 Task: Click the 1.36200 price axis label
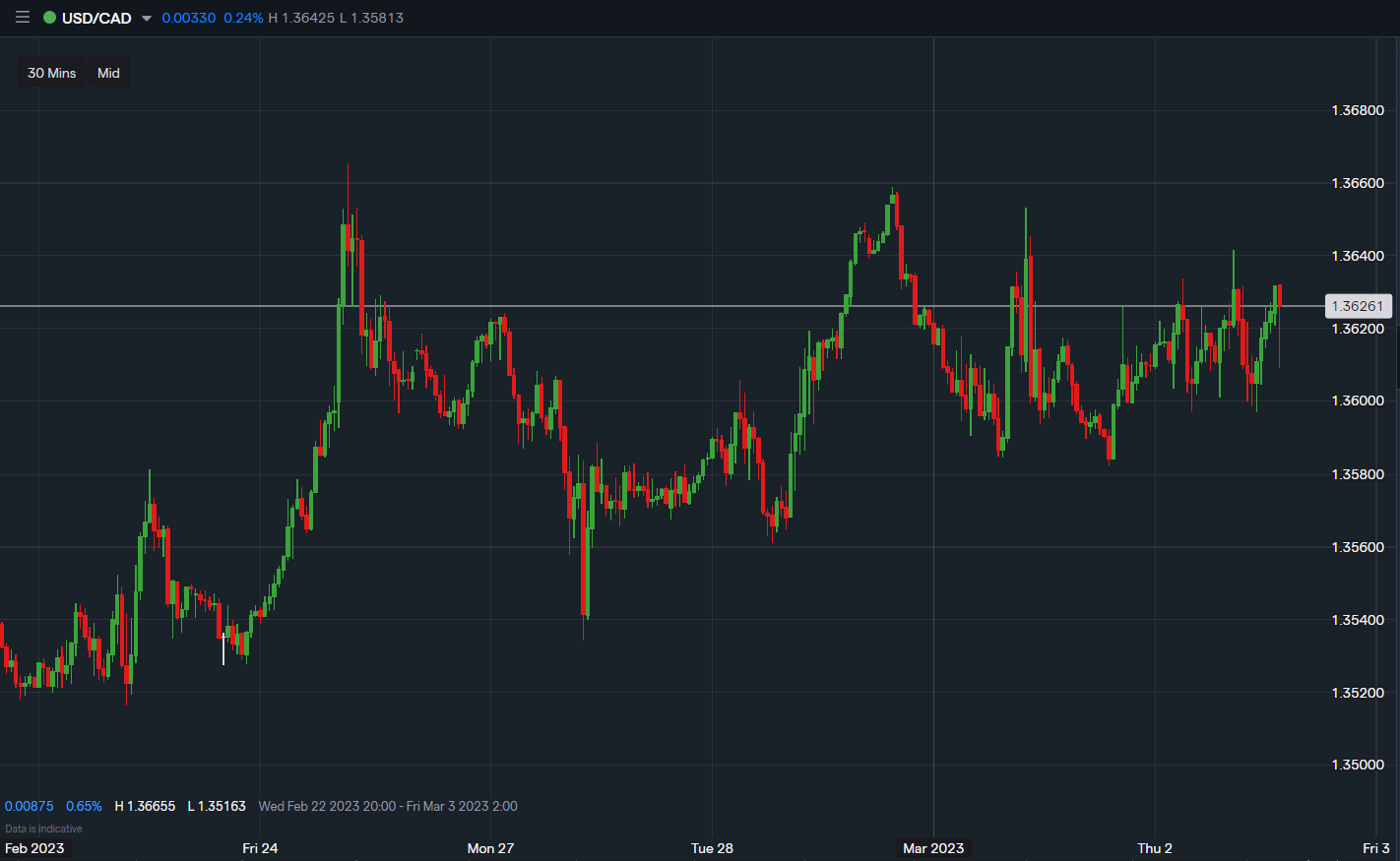pos(1358,329)
